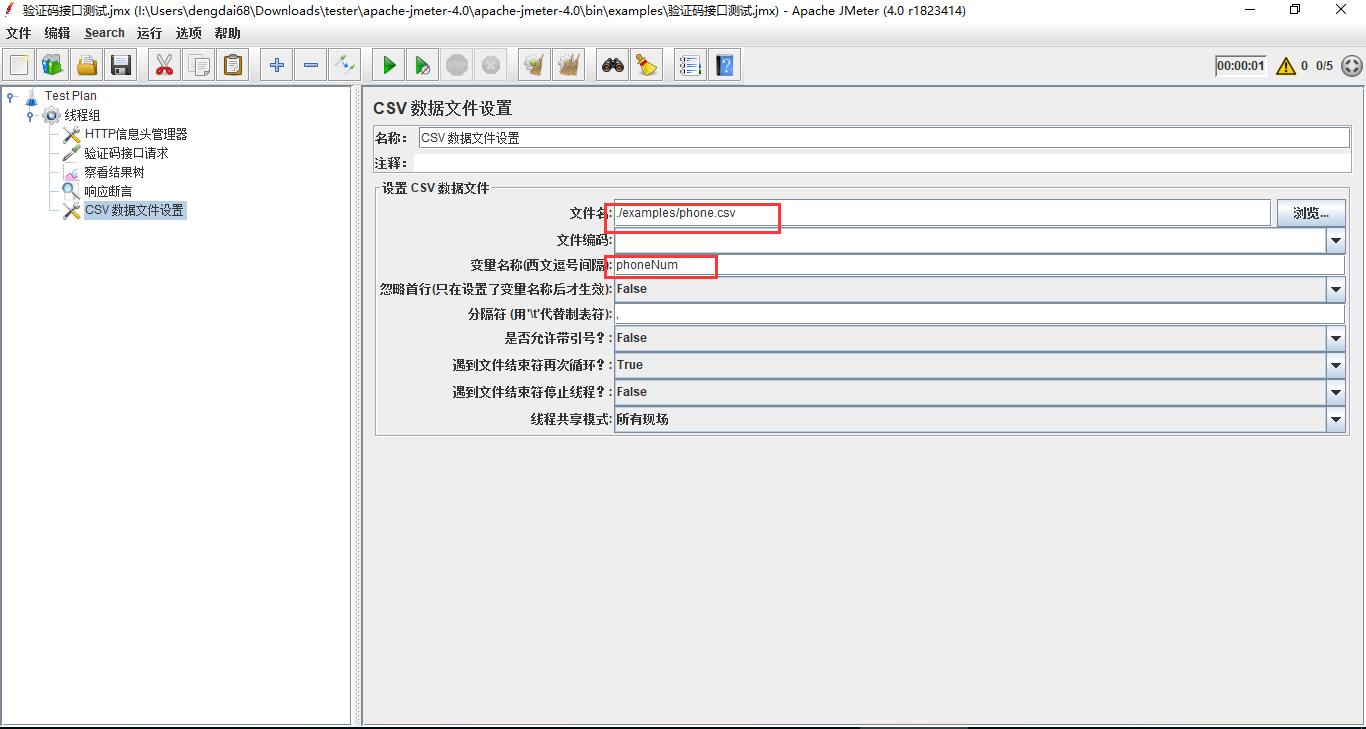1366x729 pixels.
Task: Open 忽略首行 dropdown
Action: coord(1336,289)
